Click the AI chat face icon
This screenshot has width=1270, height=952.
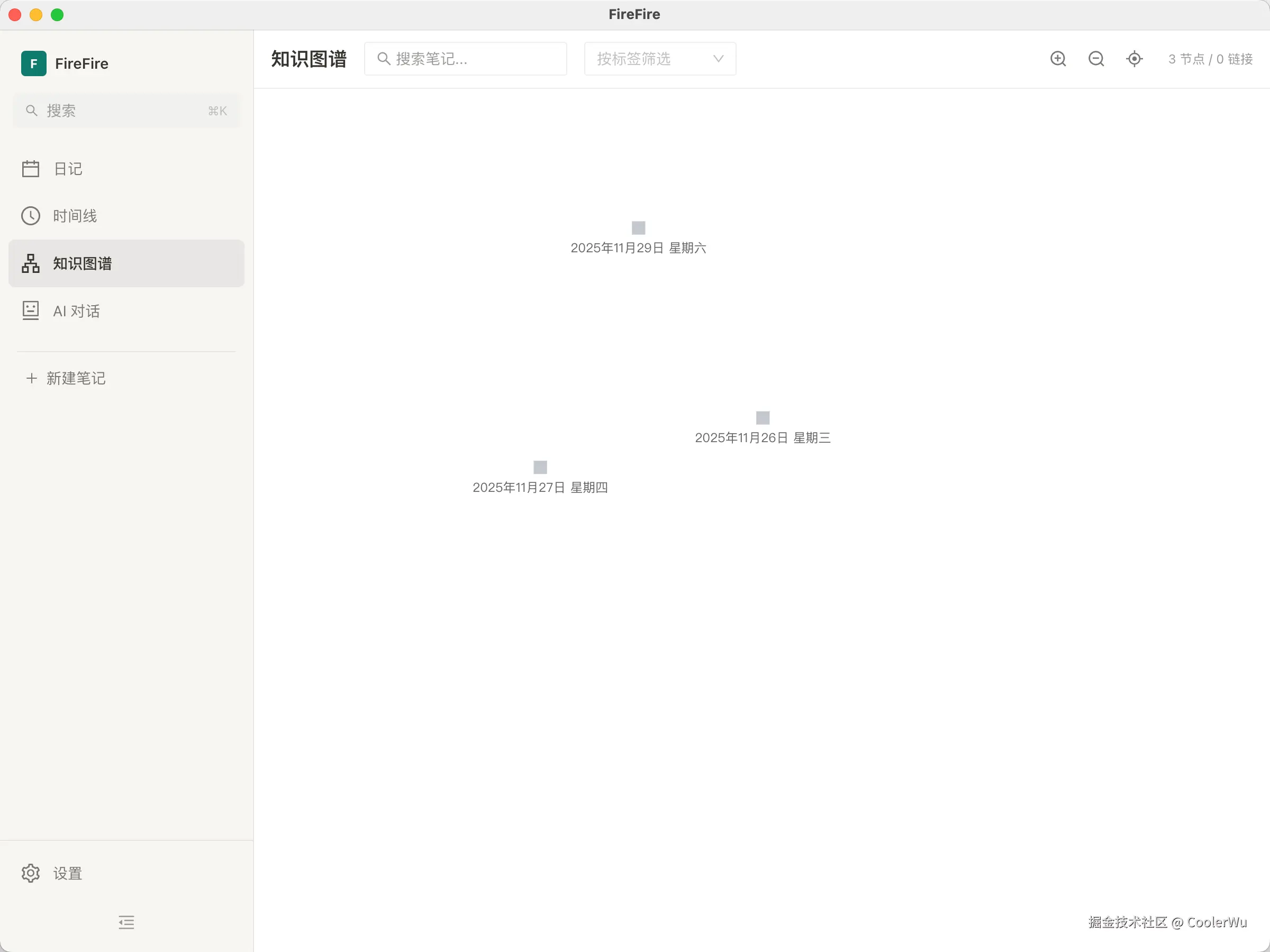[x=31, y=310]
